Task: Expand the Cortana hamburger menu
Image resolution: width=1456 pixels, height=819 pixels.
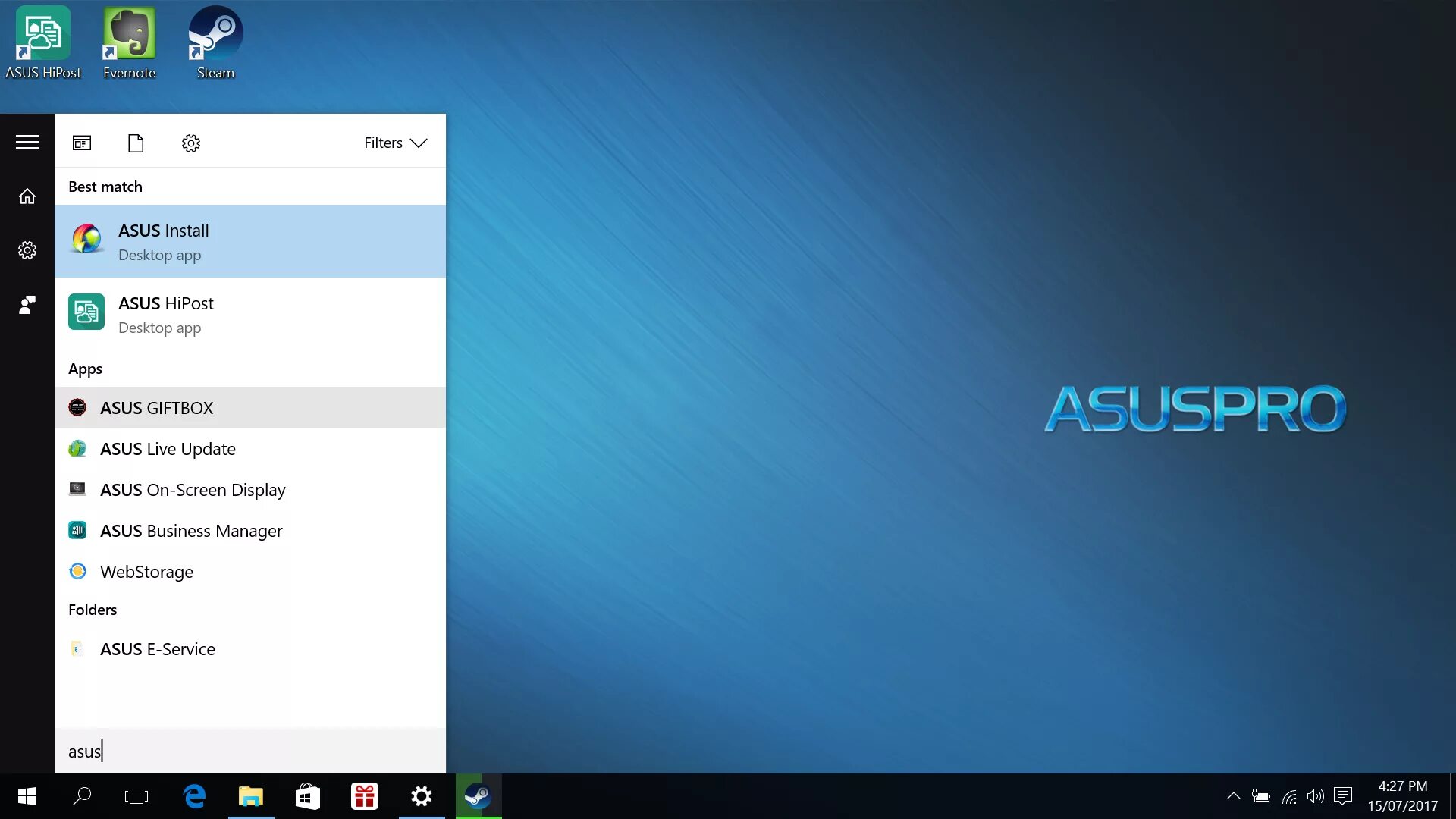Action: (27, 142)
